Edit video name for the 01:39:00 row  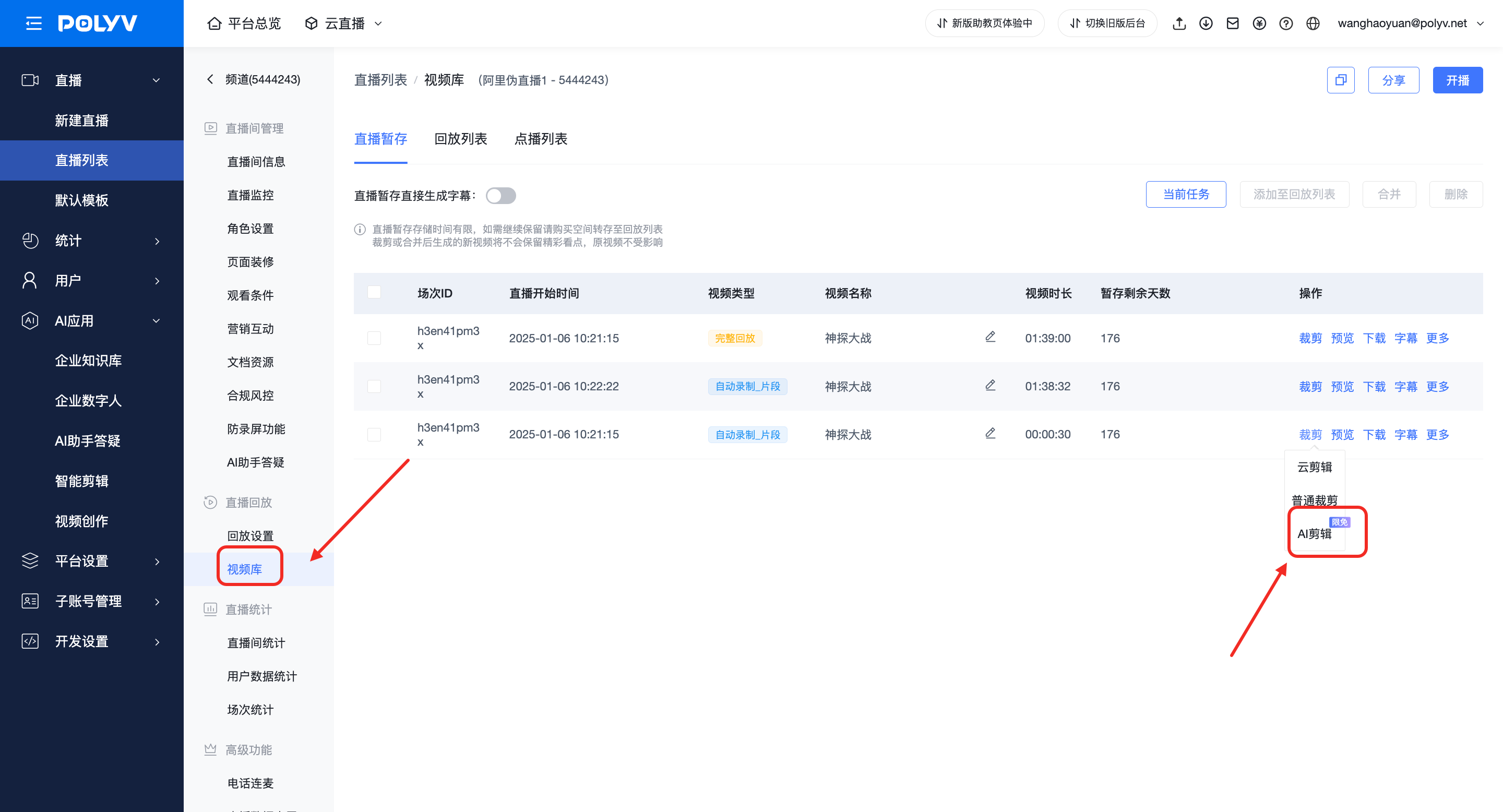coord(990,337)
